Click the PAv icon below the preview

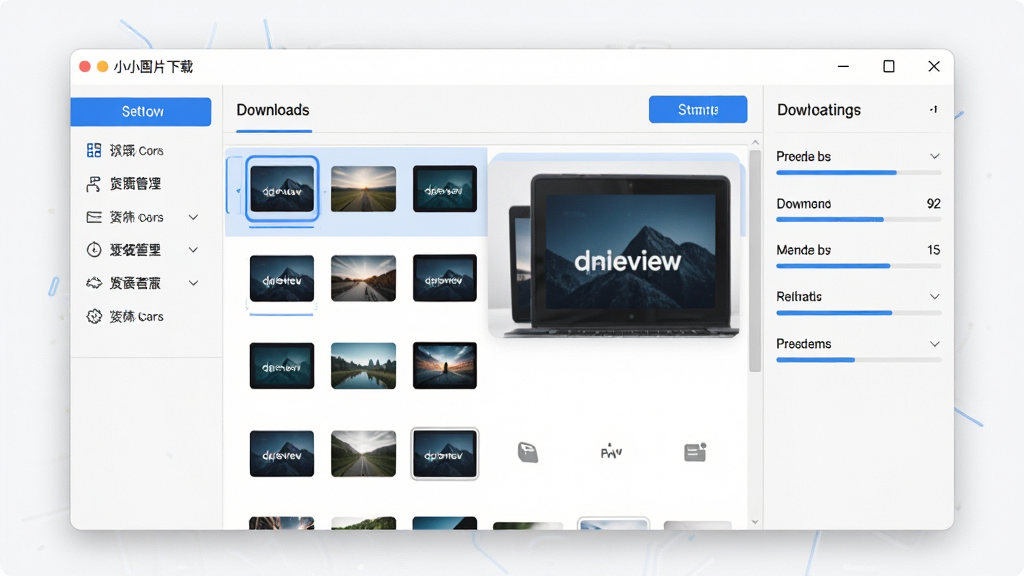point(611,451)
